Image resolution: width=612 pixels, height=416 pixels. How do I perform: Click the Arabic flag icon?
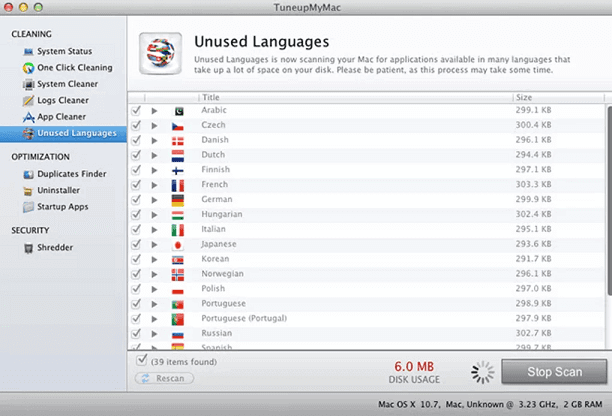(178, 112)
